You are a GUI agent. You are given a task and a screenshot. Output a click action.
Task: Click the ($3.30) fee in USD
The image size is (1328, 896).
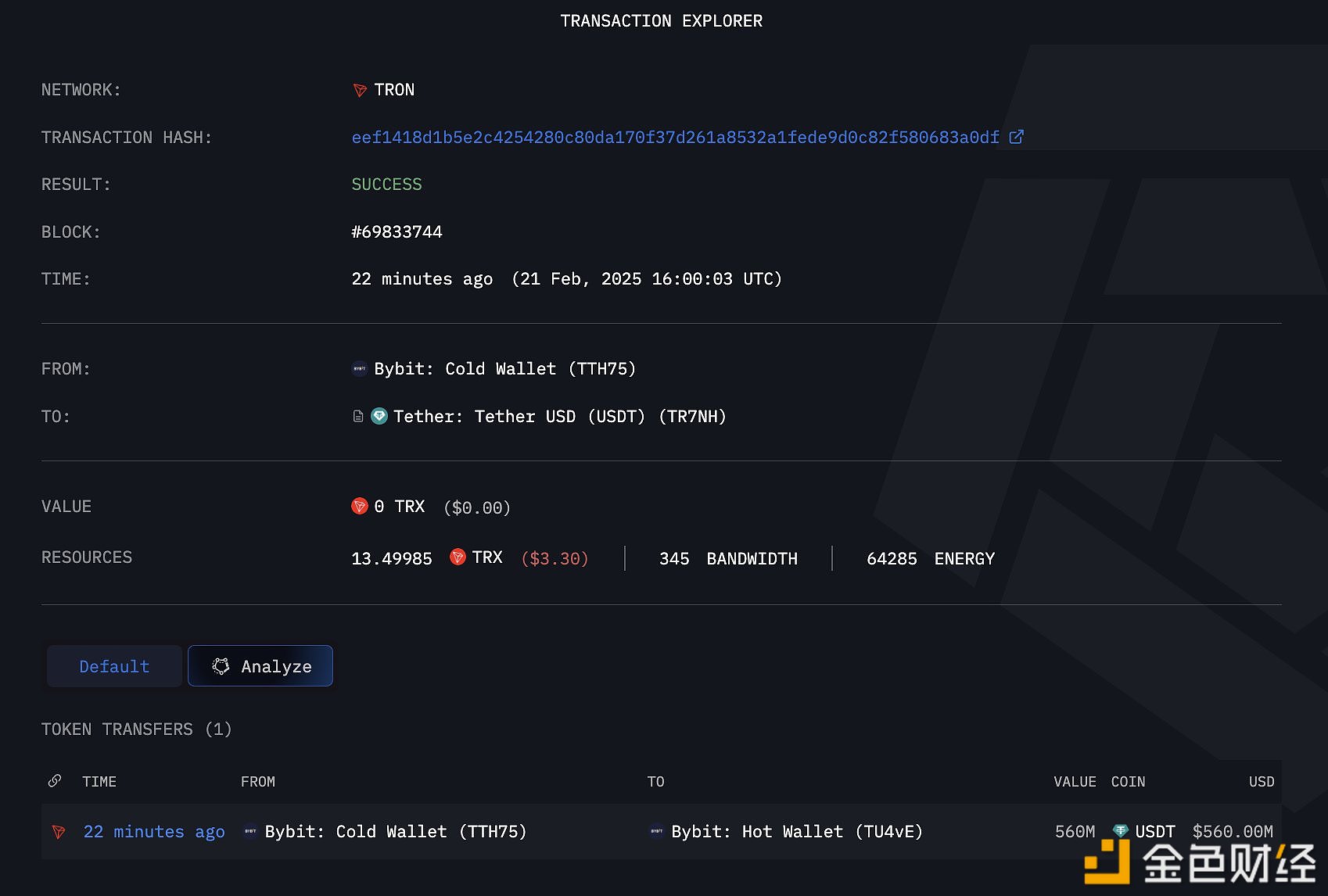[555, 558]
